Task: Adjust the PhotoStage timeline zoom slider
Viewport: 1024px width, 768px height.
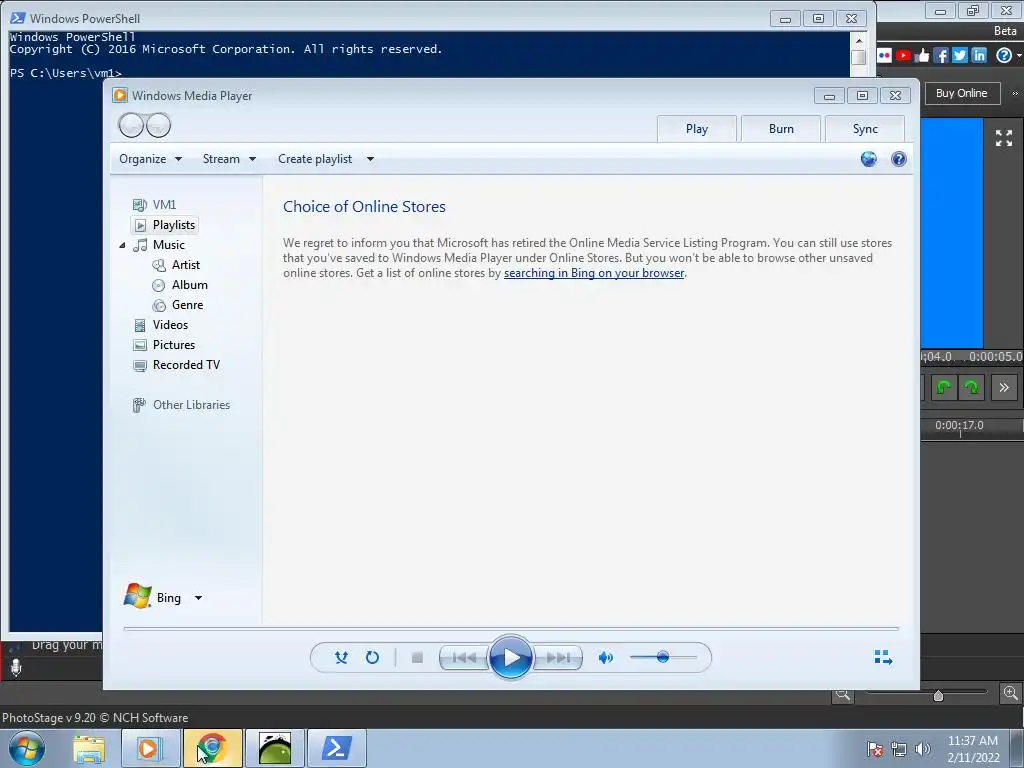Action: click(x=938, y=695)
